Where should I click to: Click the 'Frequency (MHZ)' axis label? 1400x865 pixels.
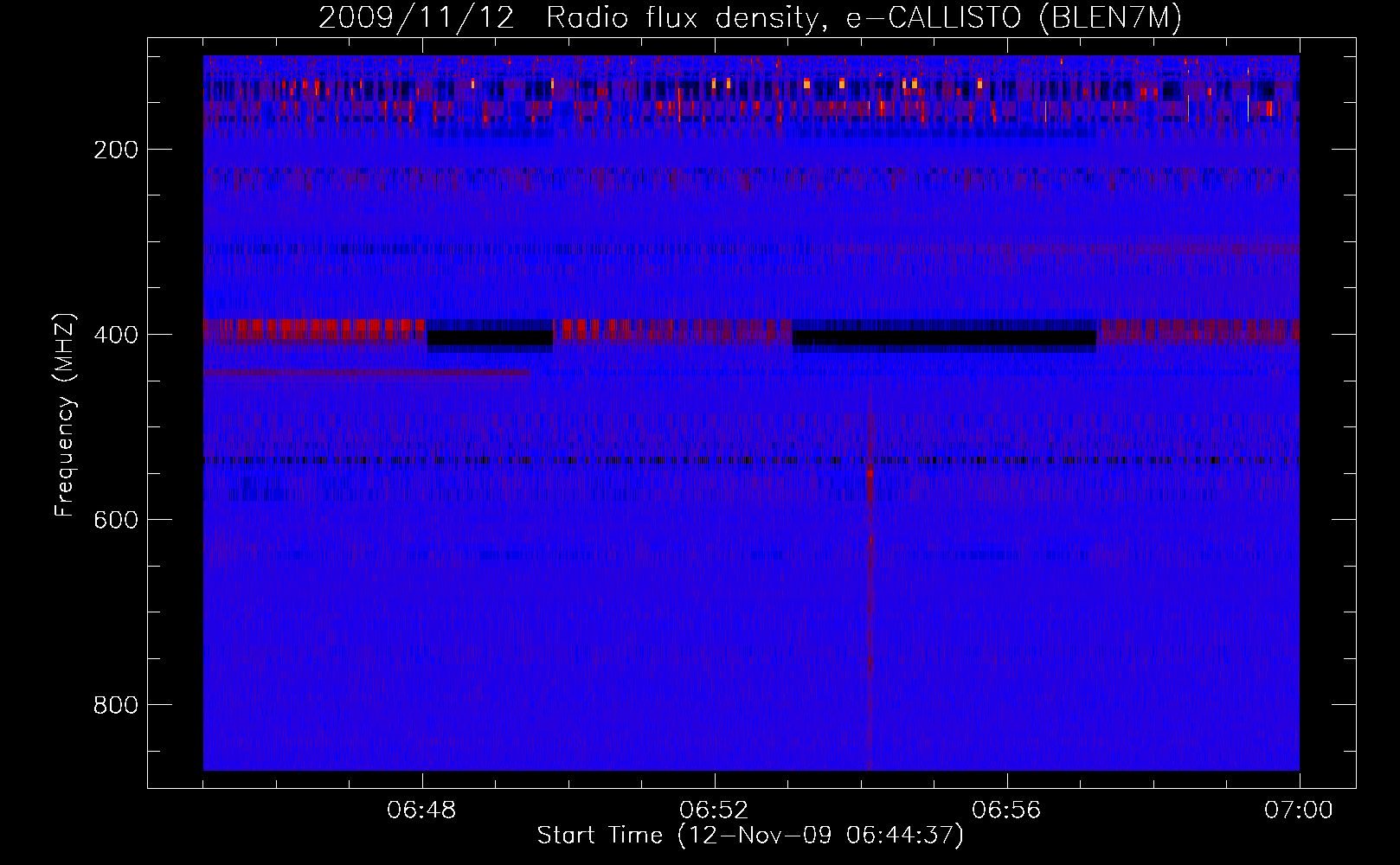[65, 414]
